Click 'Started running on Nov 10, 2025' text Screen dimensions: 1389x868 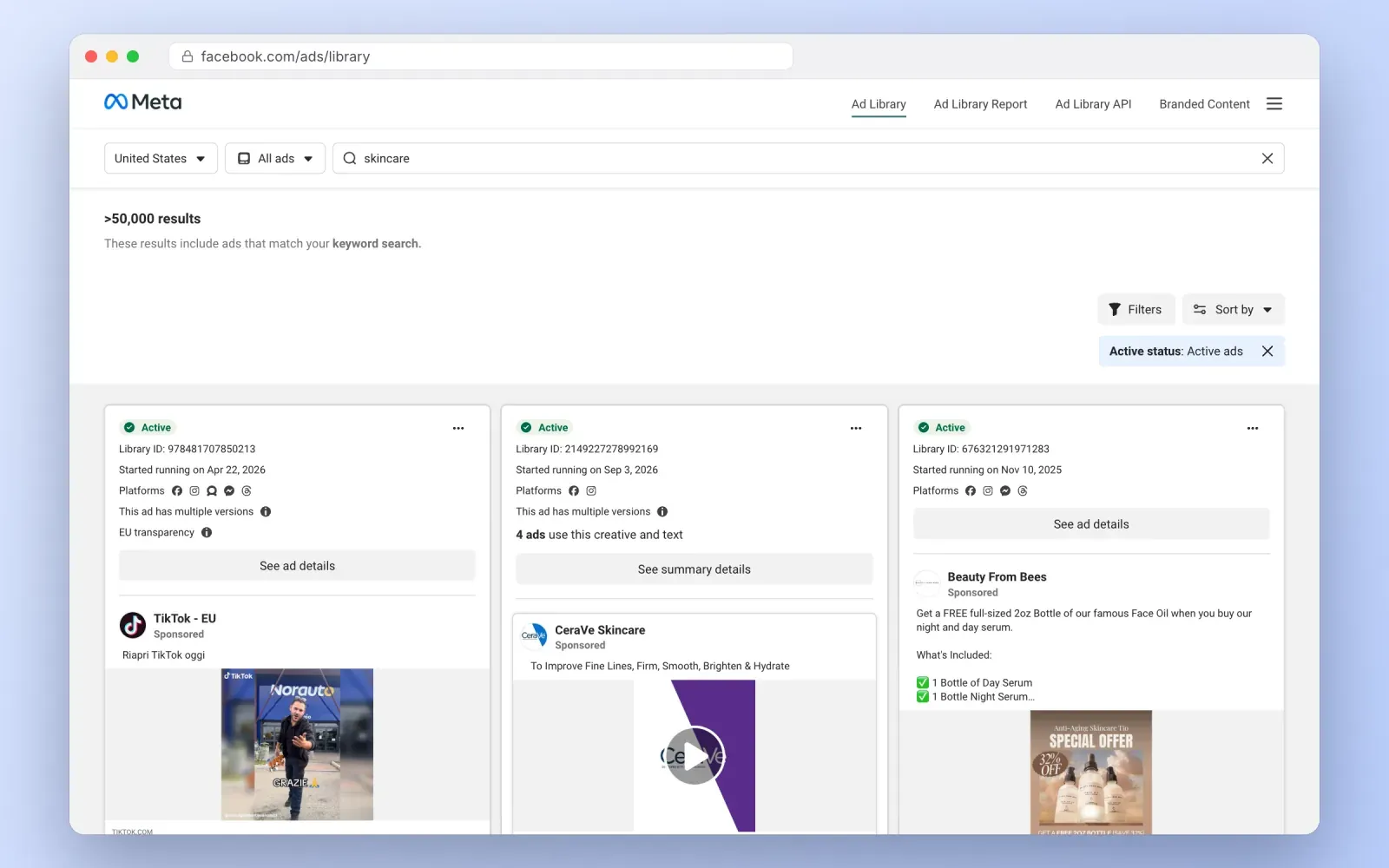pyautogui.click(x=987, y=470)
